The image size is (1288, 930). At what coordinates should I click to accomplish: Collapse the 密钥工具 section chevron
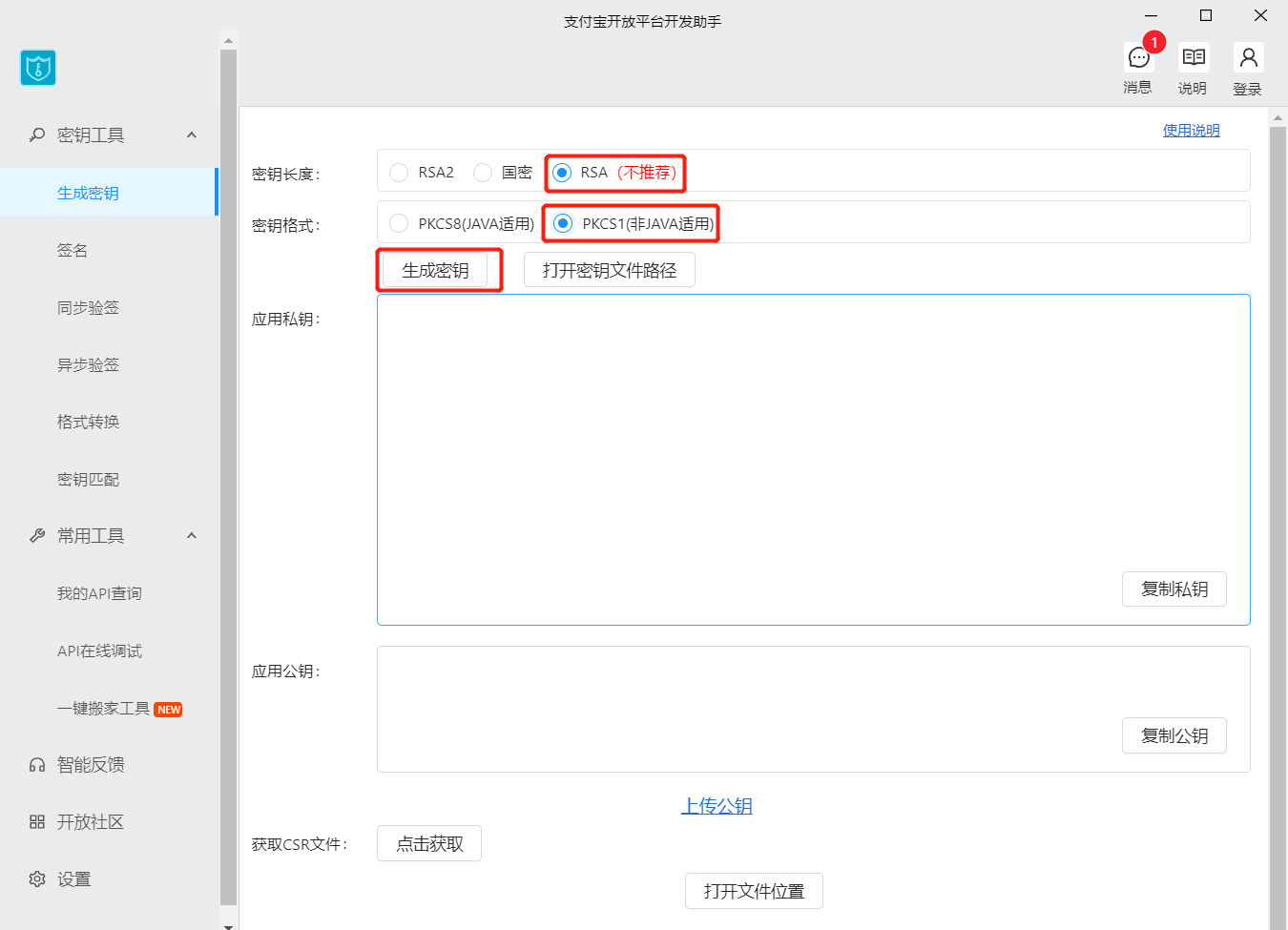point(192,135)
